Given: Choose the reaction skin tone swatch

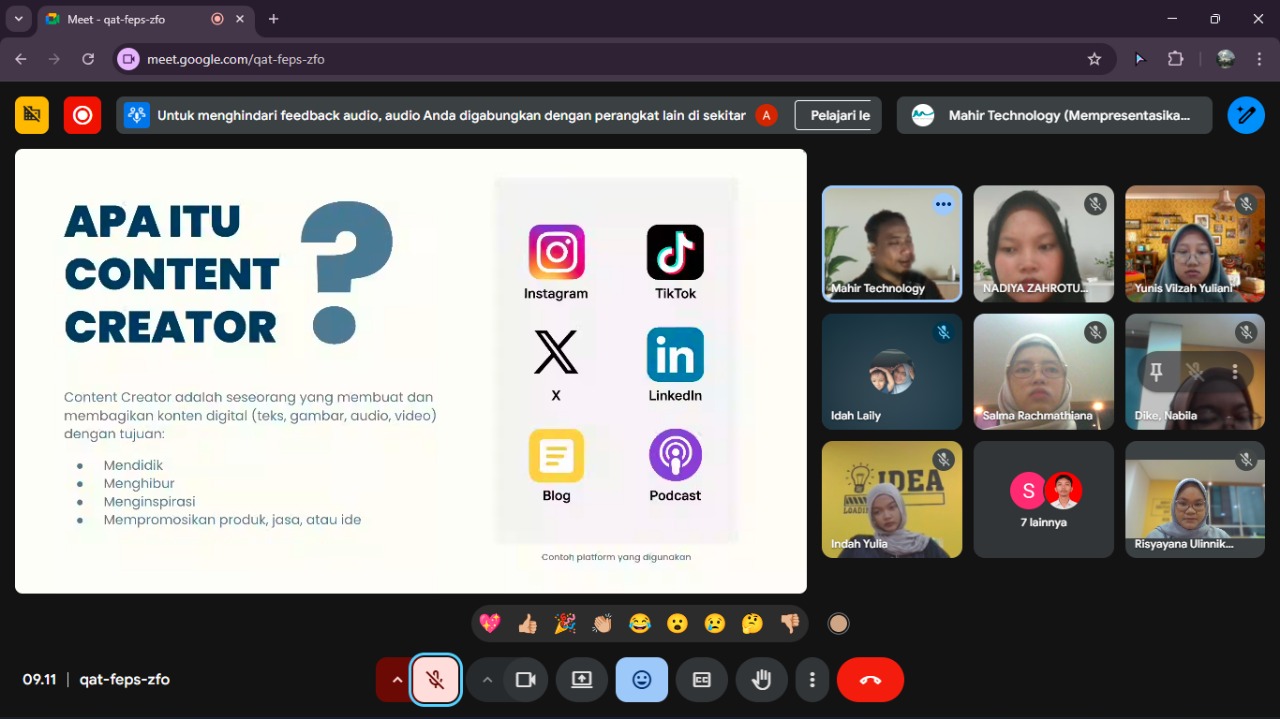Looking at the screenshot, I should click(x=838, y=624).
